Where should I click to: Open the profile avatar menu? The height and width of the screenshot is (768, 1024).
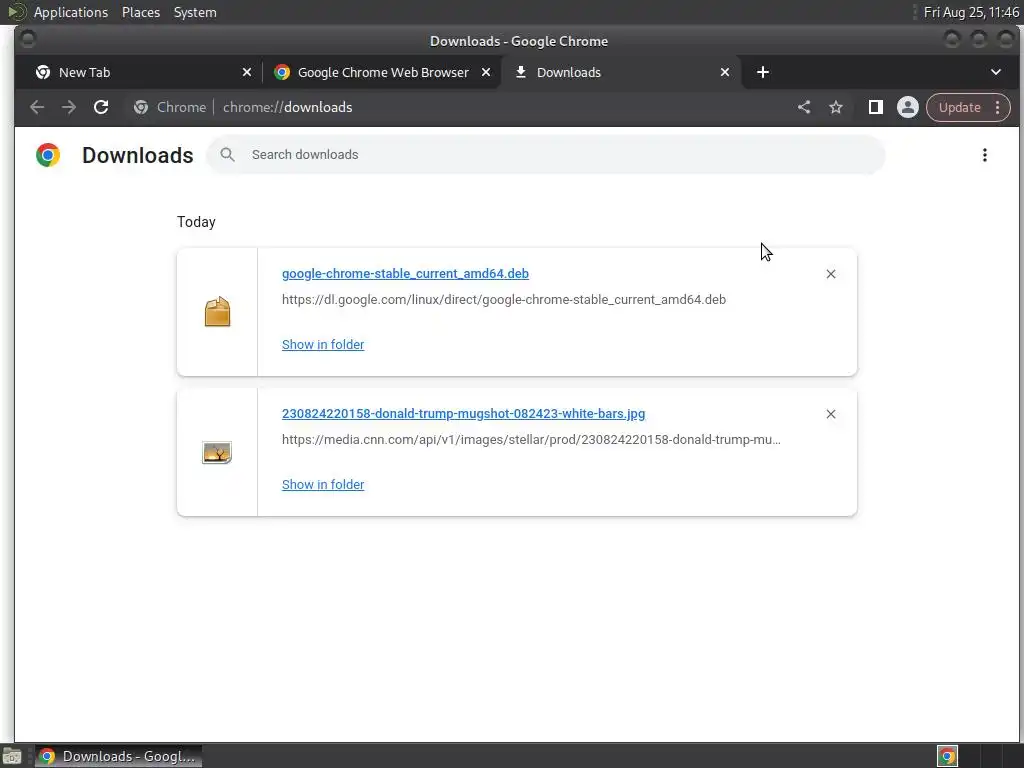coord(908,107)
